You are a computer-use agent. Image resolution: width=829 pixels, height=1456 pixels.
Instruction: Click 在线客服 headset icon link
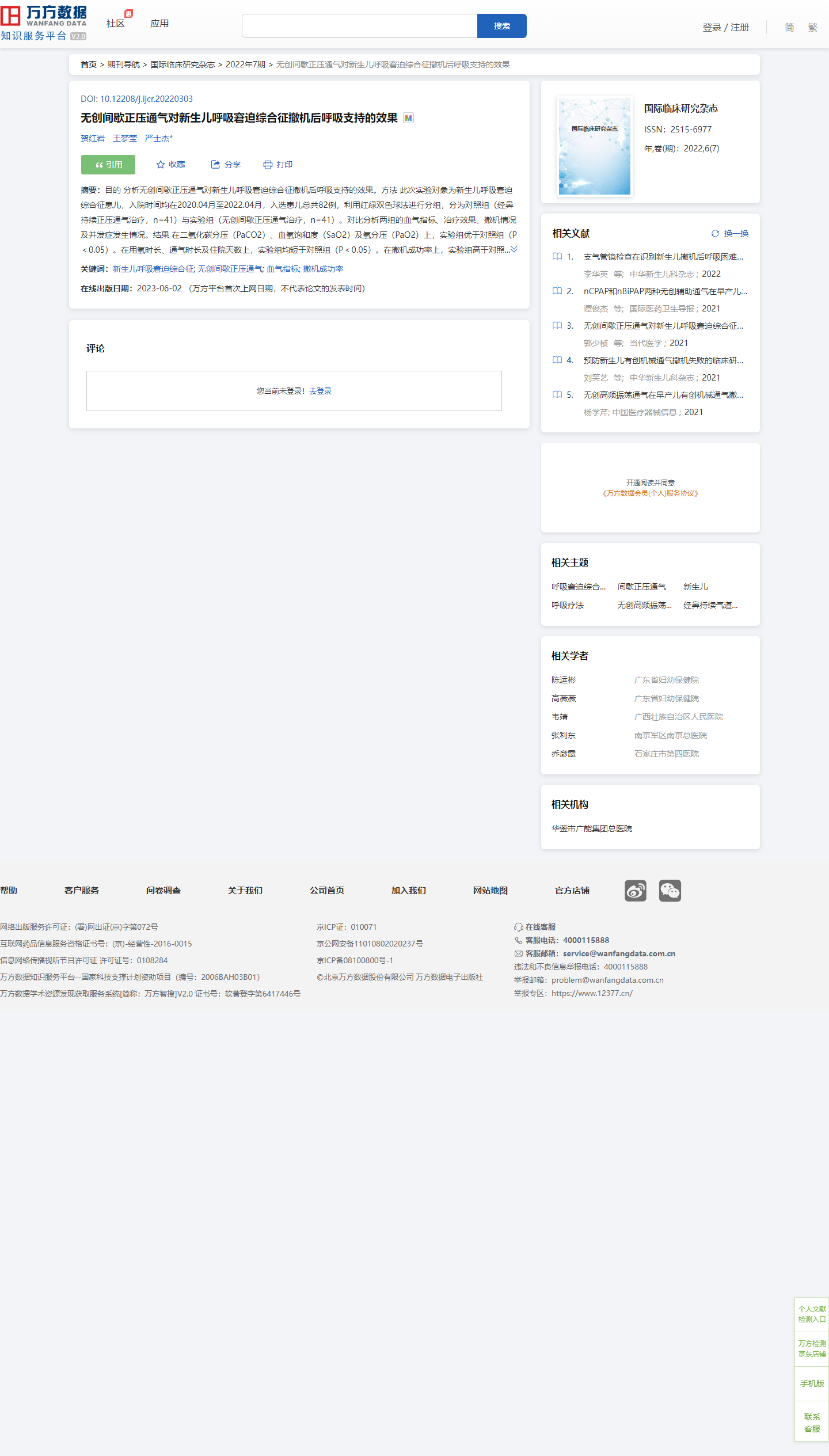(x=535, y=927)
